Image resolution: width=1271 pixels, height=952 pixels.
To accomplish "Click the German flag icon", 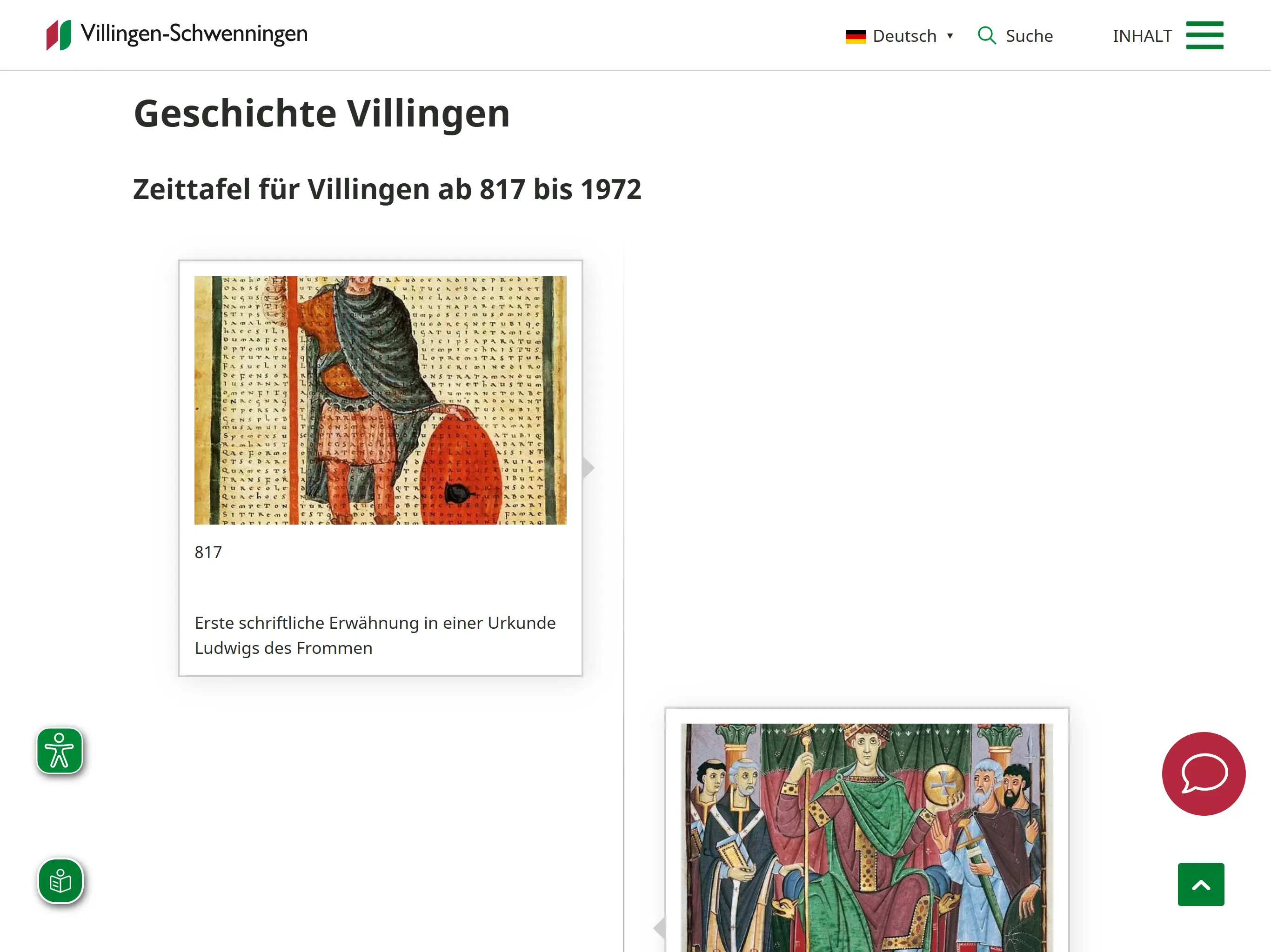I will (x=856, y=36).
